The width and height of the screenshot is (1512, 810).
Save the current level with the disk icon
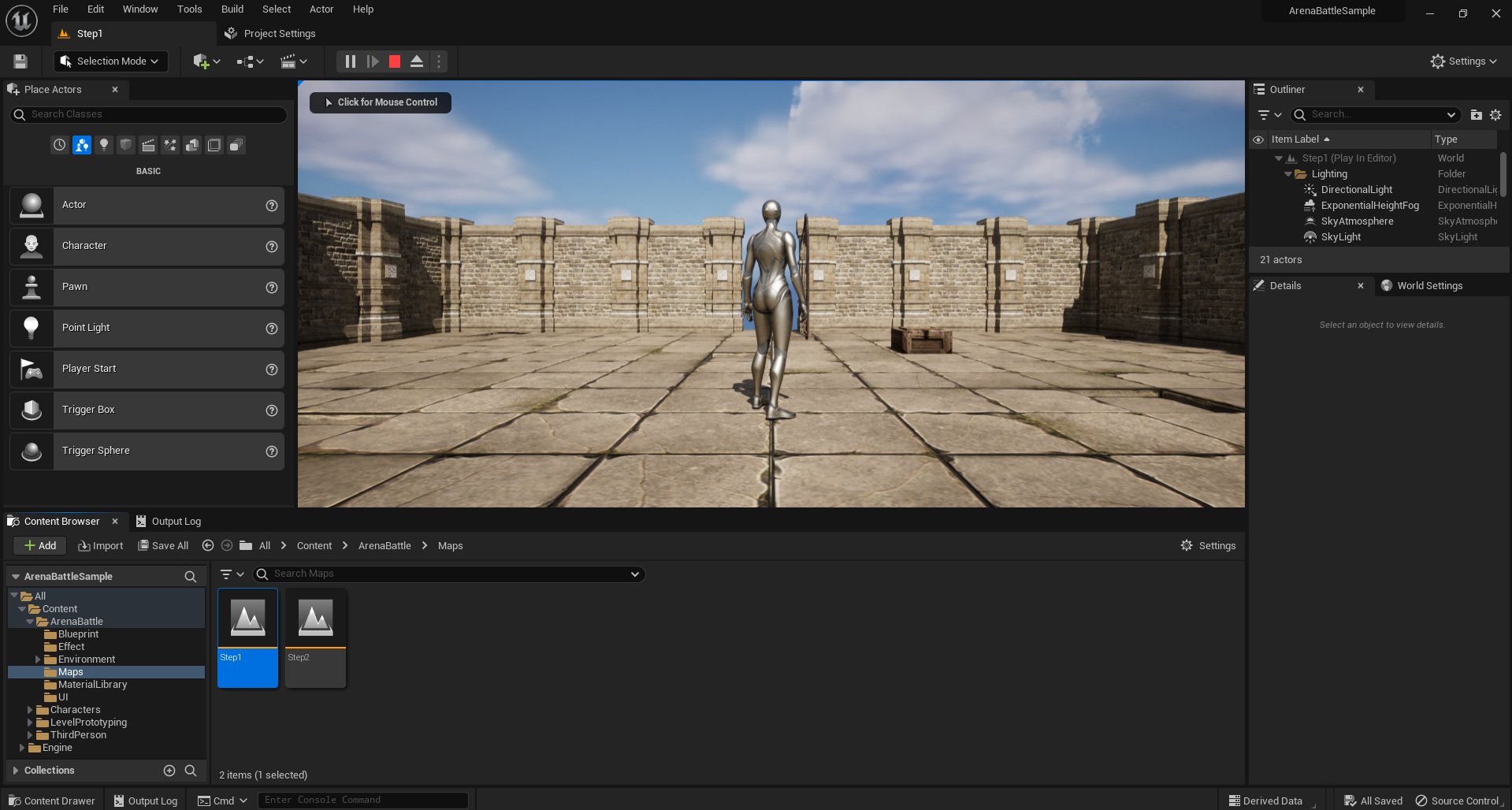coord(20,61)
